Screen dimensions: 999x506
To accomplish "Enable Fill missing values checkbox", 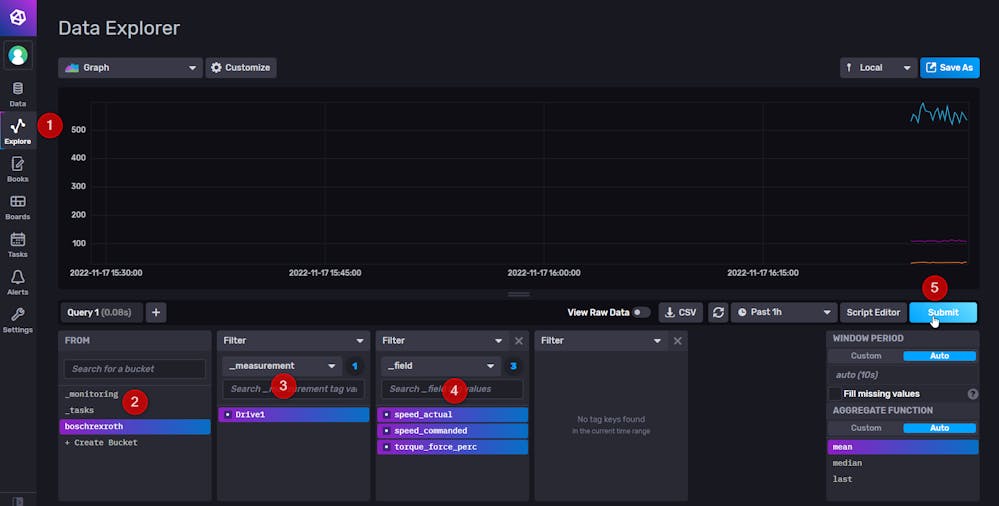I will [x=835, y=394].
